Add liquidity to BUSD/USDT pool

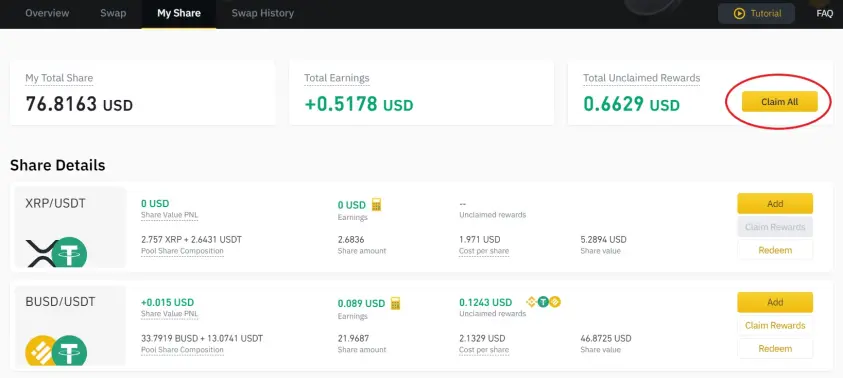775,302
